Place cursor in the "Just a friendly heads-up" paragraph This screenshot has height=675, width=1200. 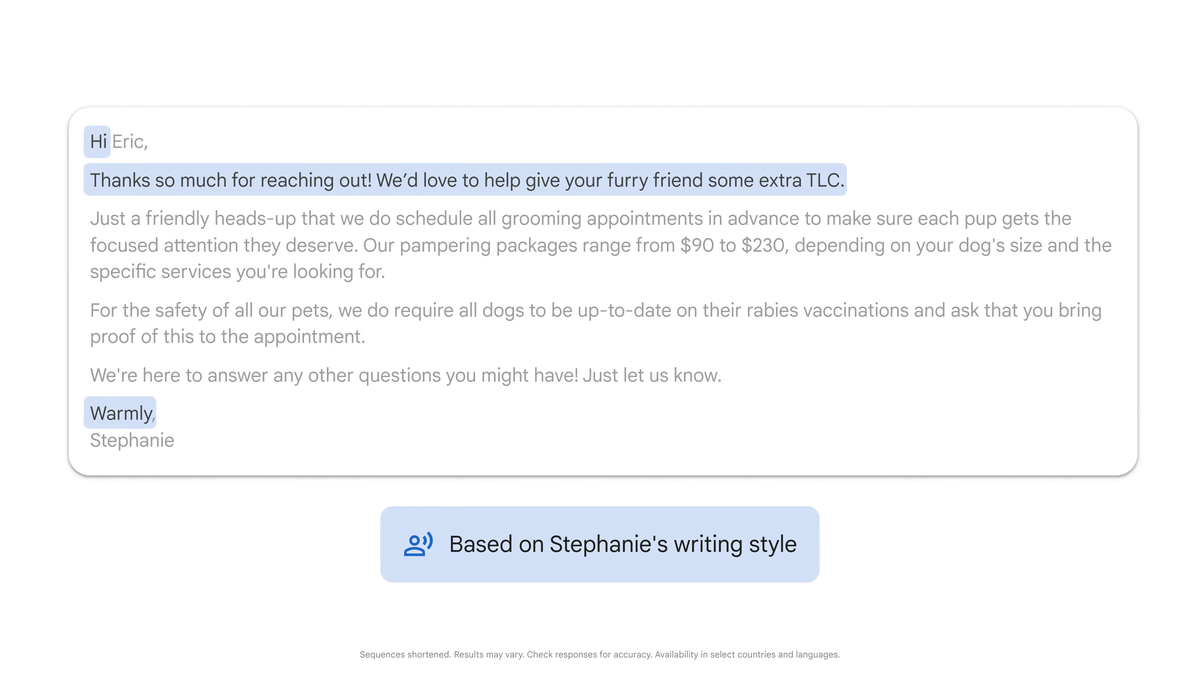600,245
